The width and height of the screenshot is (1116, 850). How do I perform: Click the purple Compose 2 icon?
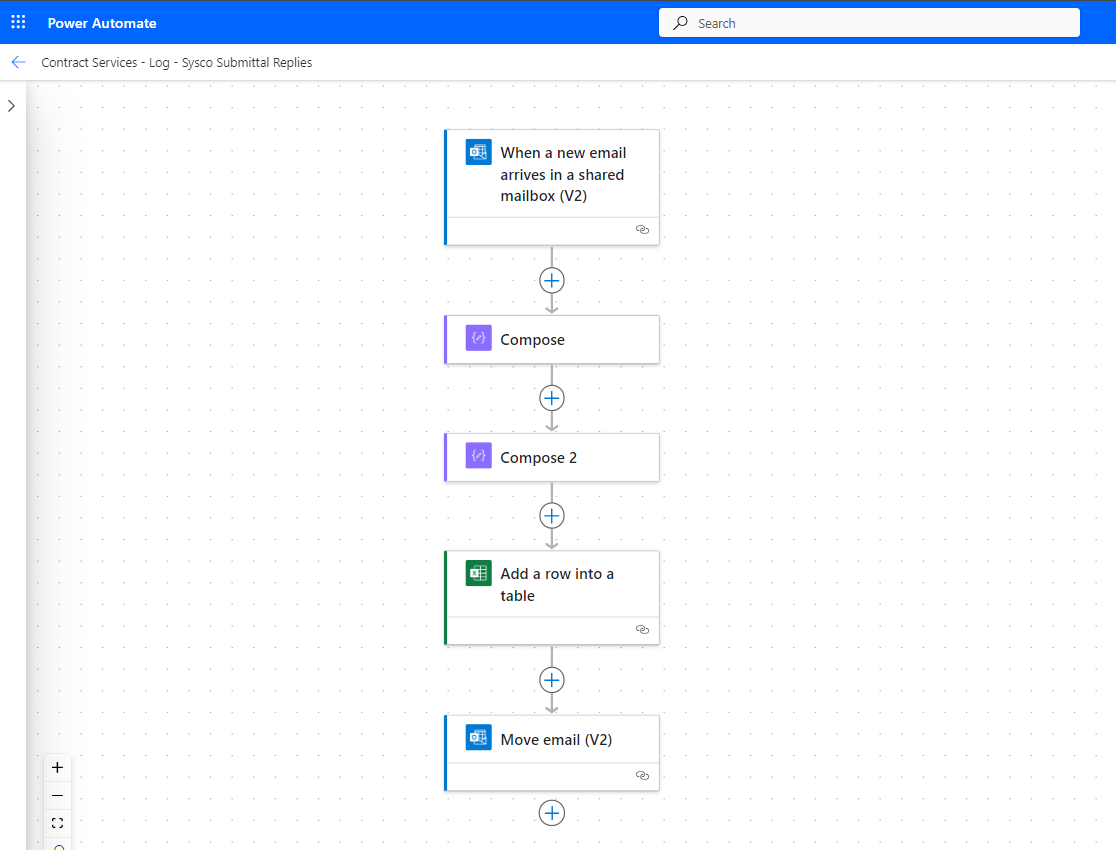tap(478, 456)
